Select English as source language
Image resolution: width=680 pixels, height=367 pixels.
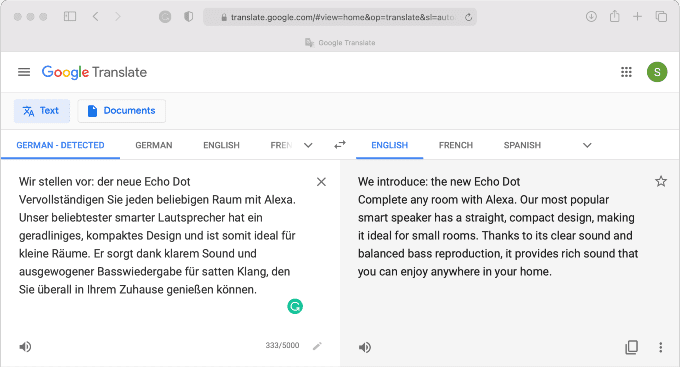(221, 145)
